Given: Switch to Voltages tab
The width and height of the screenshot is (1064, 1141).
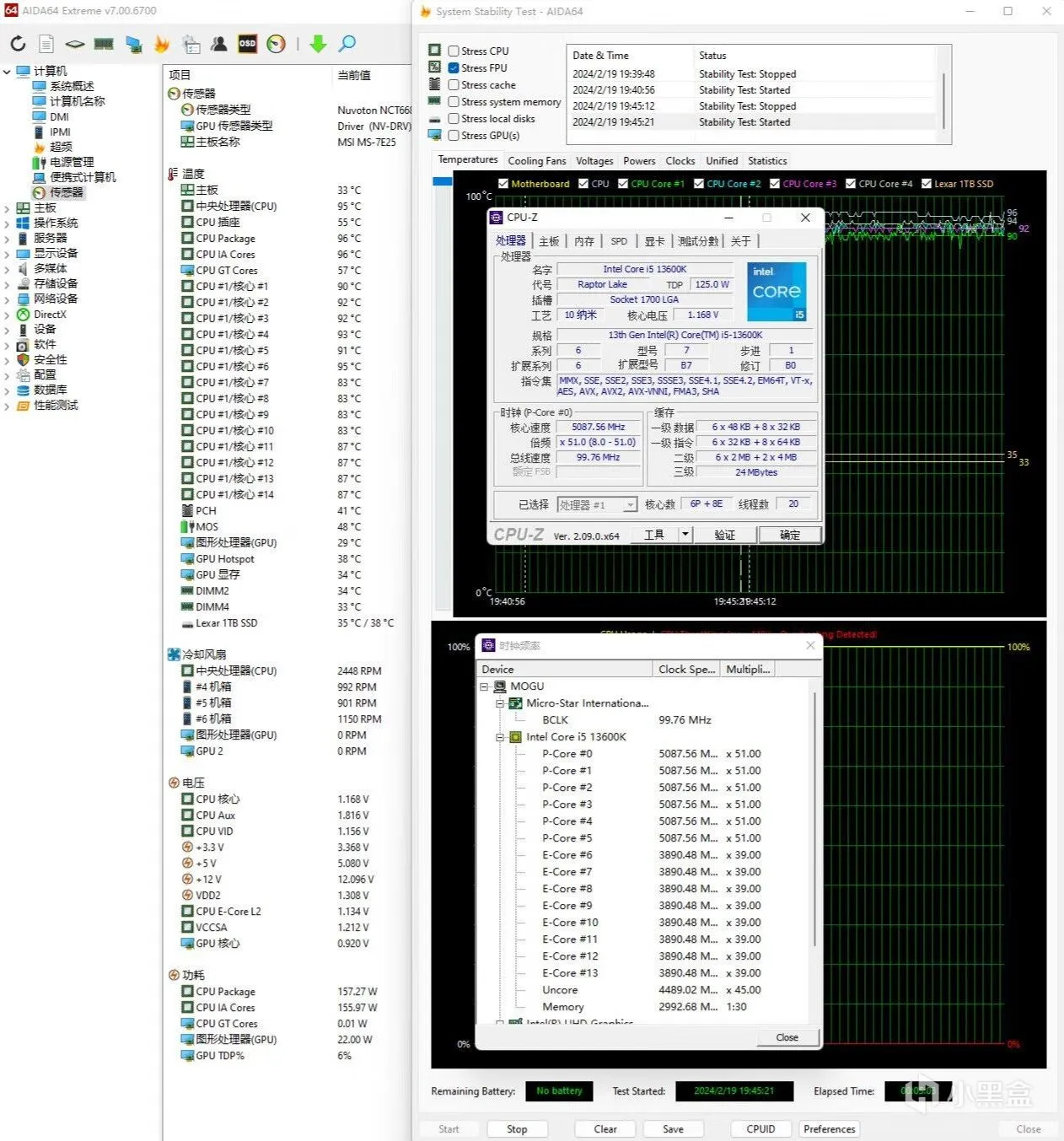Looking at the screenshot, I should coord(594,161).
